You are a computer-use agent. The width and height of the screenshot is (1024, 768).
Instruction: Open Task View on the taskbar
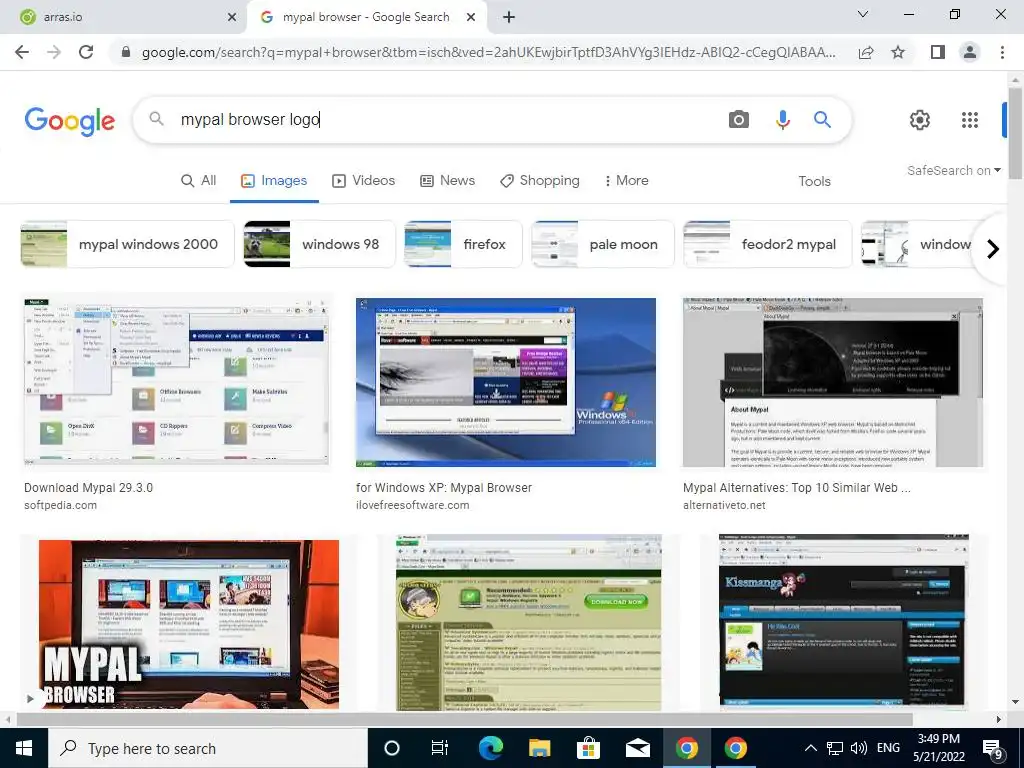440,748
